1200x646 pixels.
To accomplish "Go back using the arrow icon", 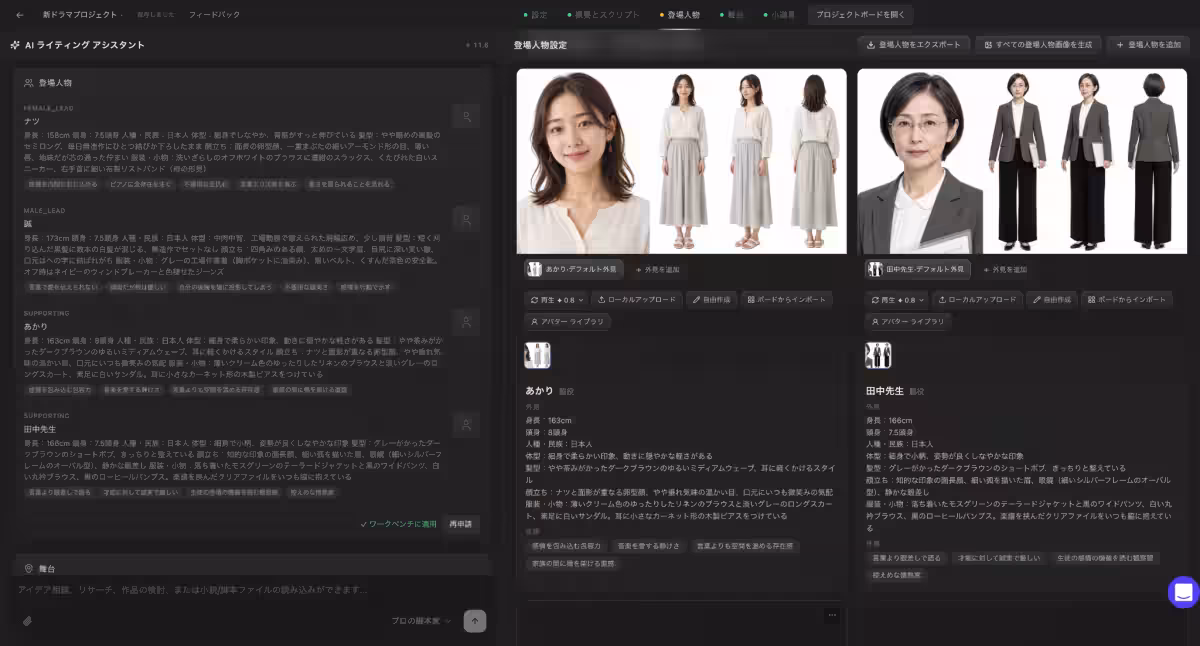I will click(20, 15).
